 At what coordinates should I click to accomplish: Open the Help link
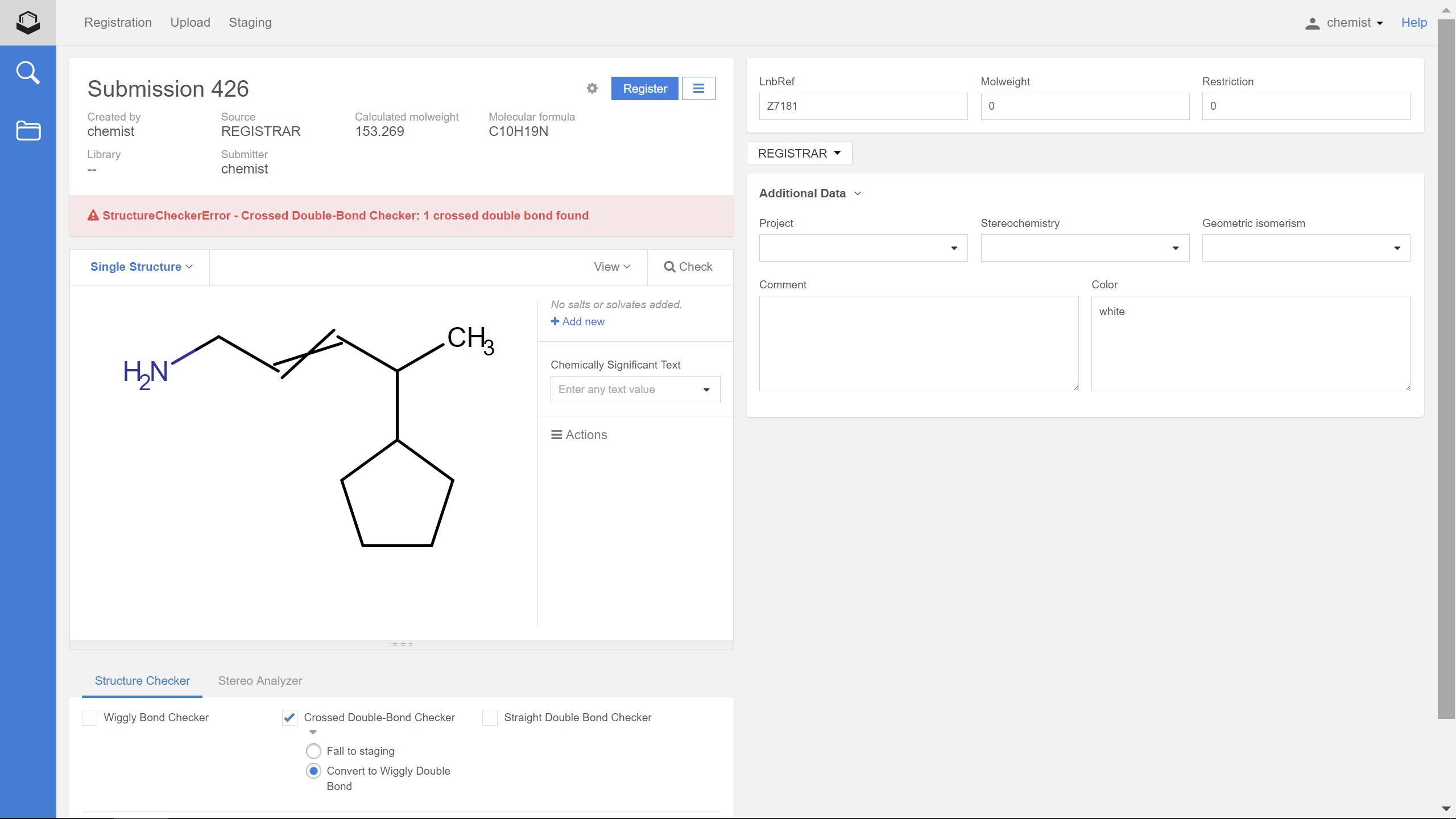pyautogui.click(x=1414, y=23)
